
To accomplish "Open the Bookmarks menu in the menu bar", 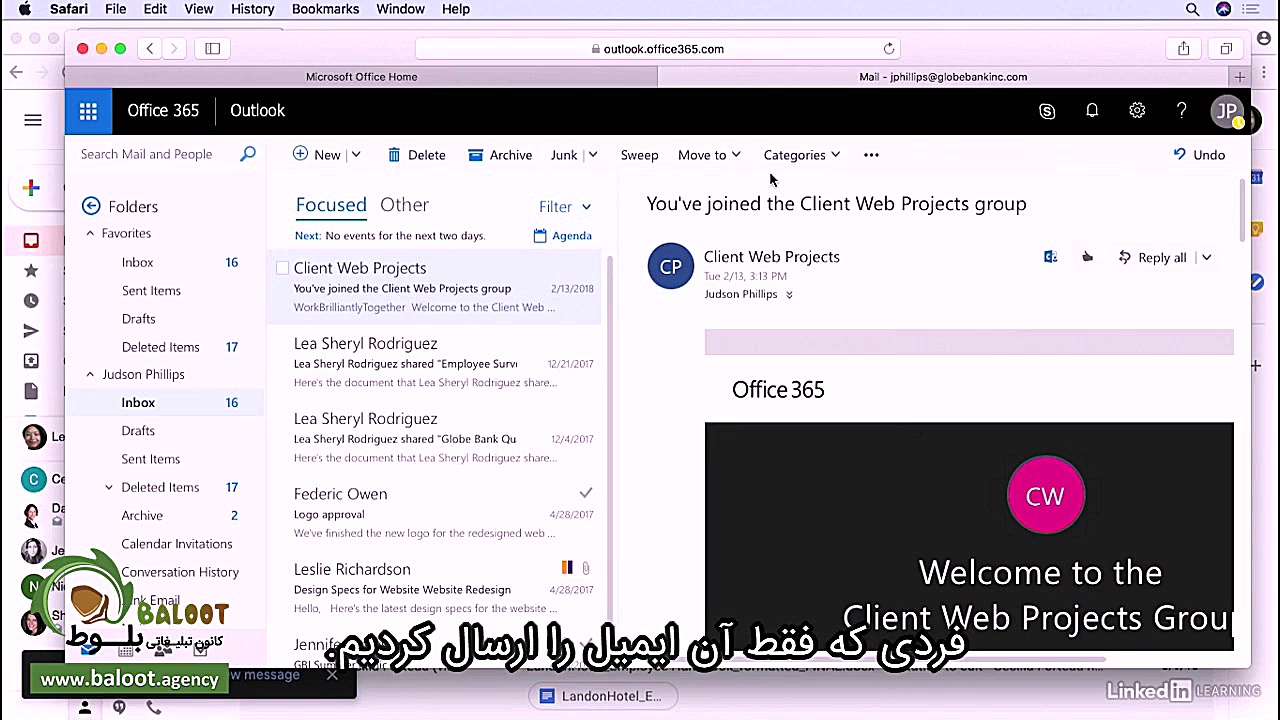I will (x=326, y=9).
